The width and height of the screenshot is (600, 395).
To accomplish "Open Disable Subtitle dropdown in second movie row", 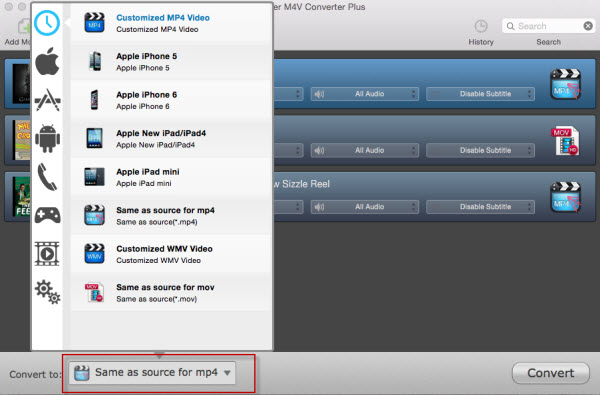I will pos(481,150).
